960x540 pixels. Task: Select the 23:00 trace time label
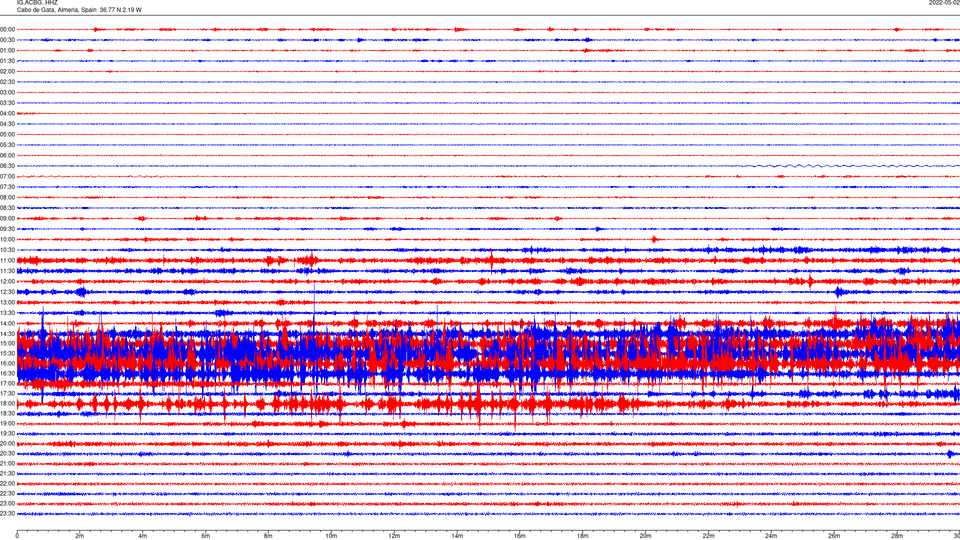pos(7,504)
